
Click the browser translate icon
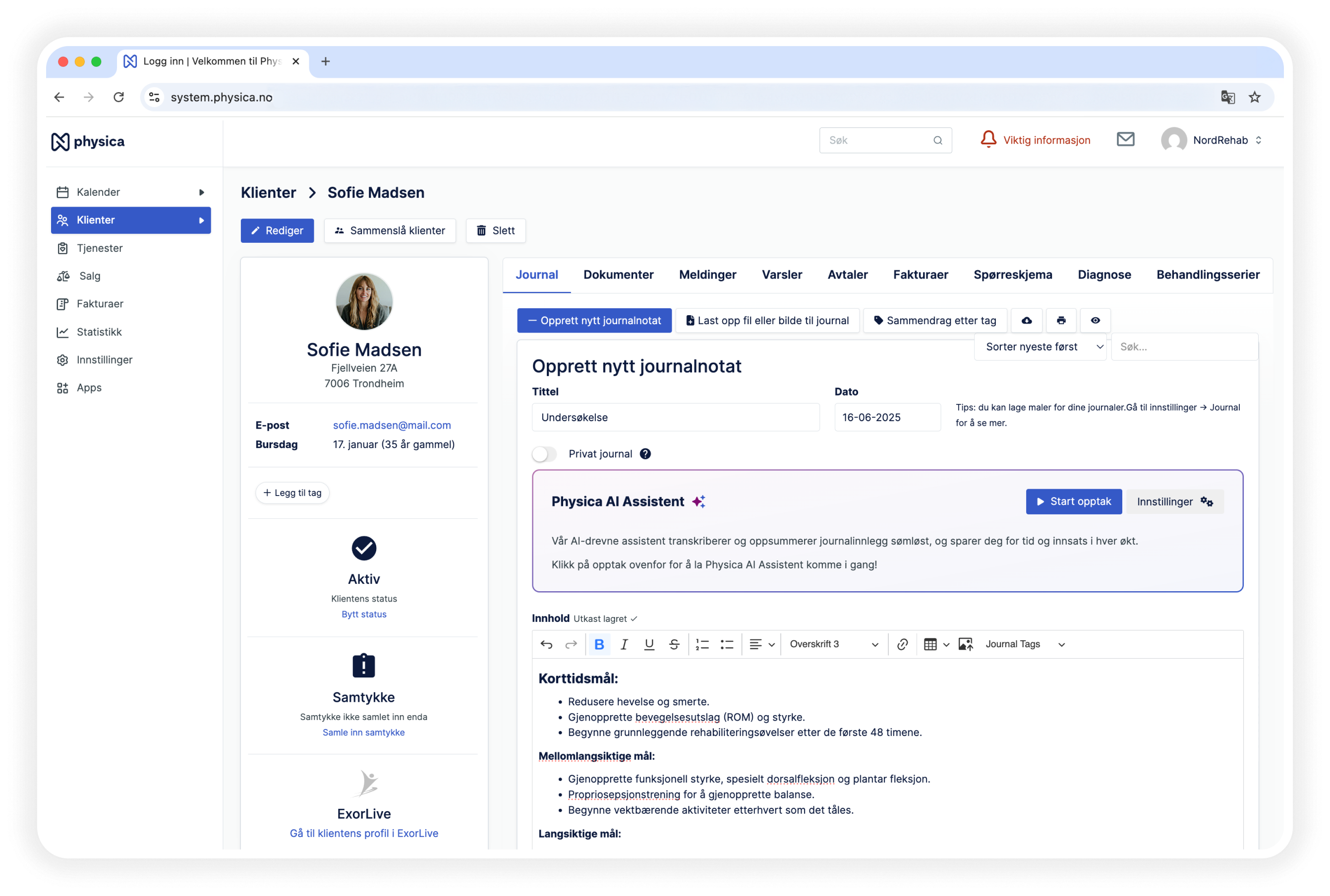click(x=1228, y=97)
